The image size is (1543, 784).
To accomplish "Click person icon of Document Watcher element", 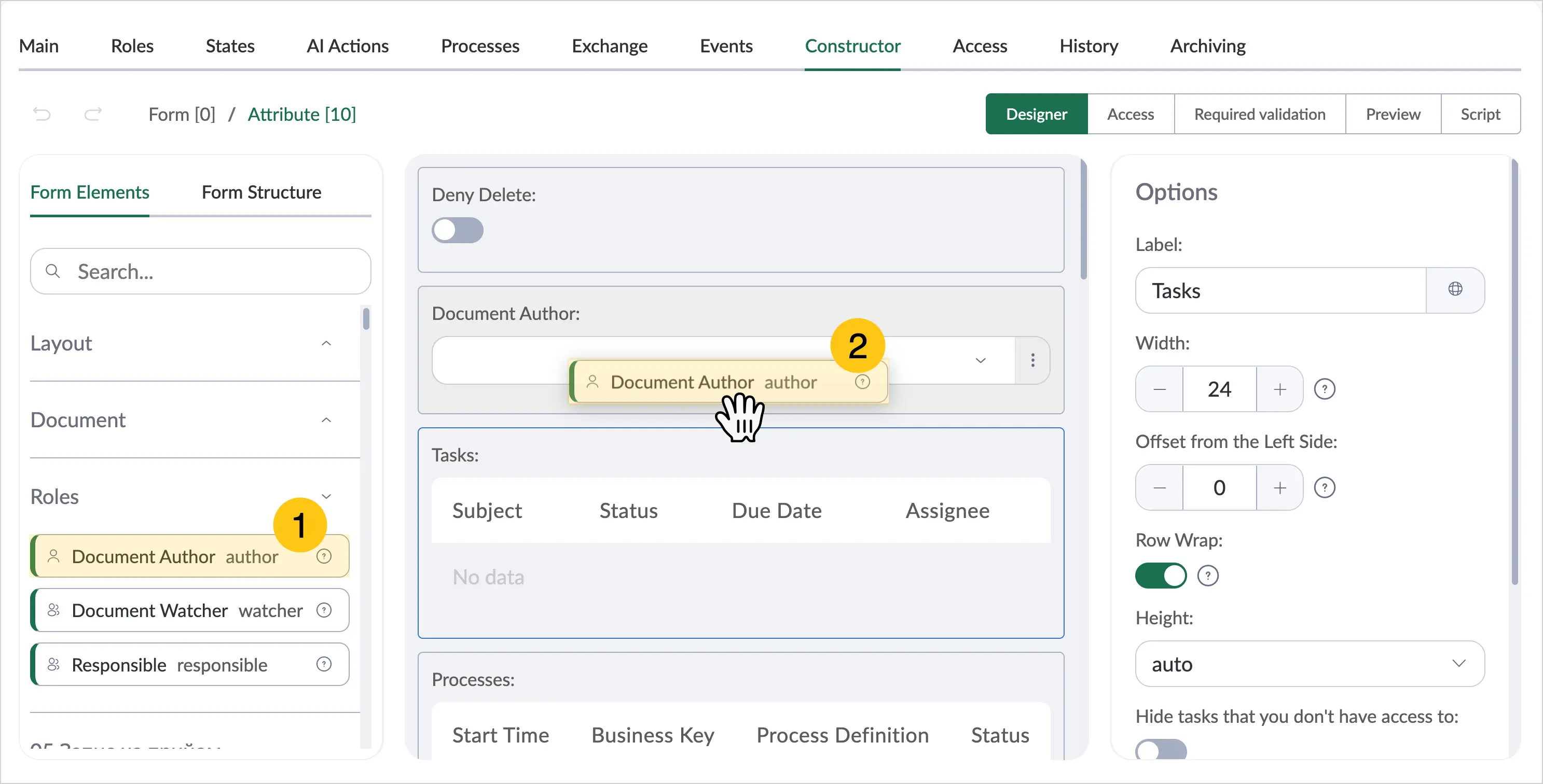I will pyautogui.click(x=53, y=610).
